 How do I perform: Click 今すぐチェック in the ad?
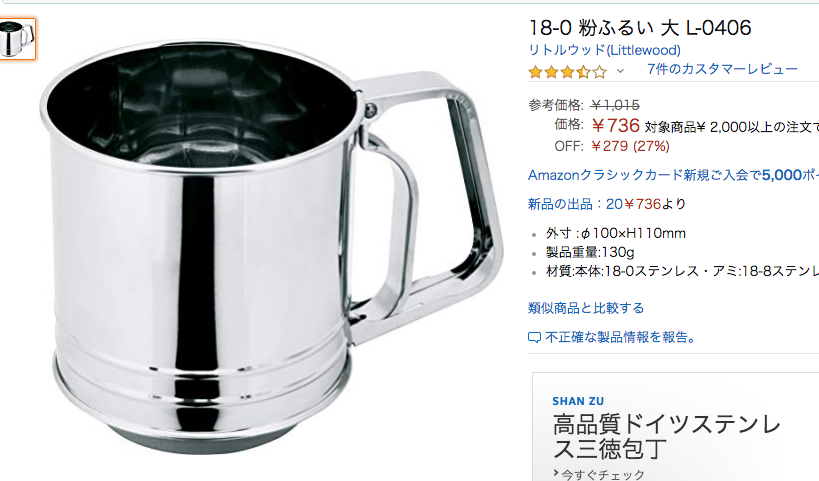tap(603, 475)
